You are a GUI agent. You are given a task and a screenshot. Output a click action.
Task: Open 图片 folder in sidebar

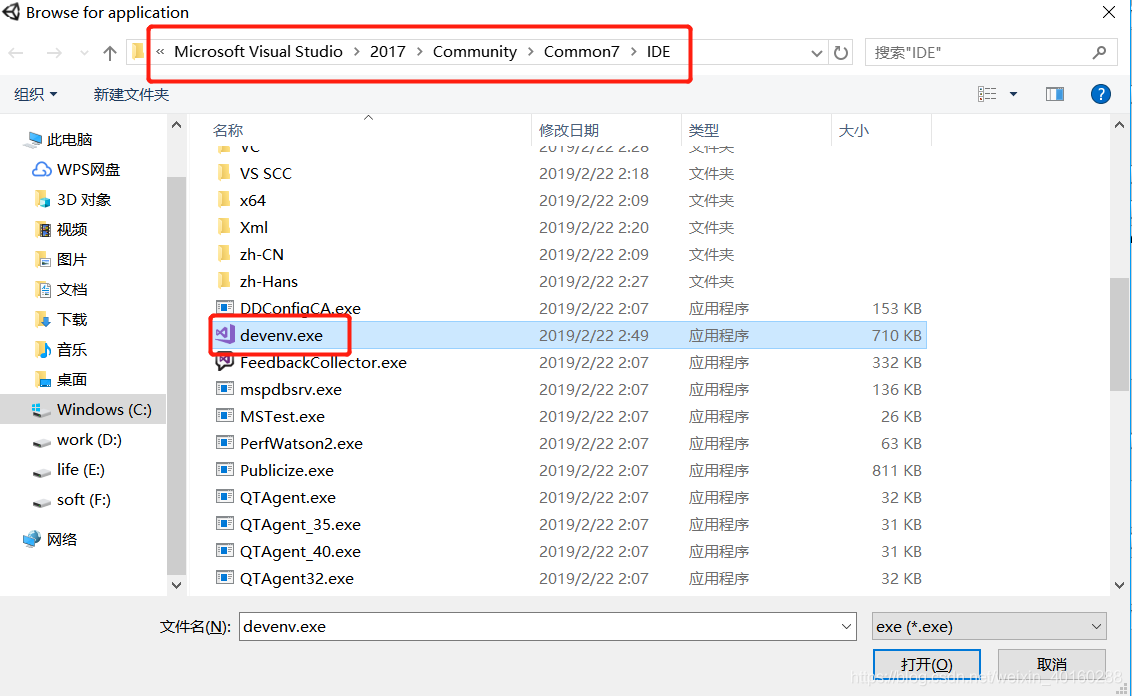point(72,260)
